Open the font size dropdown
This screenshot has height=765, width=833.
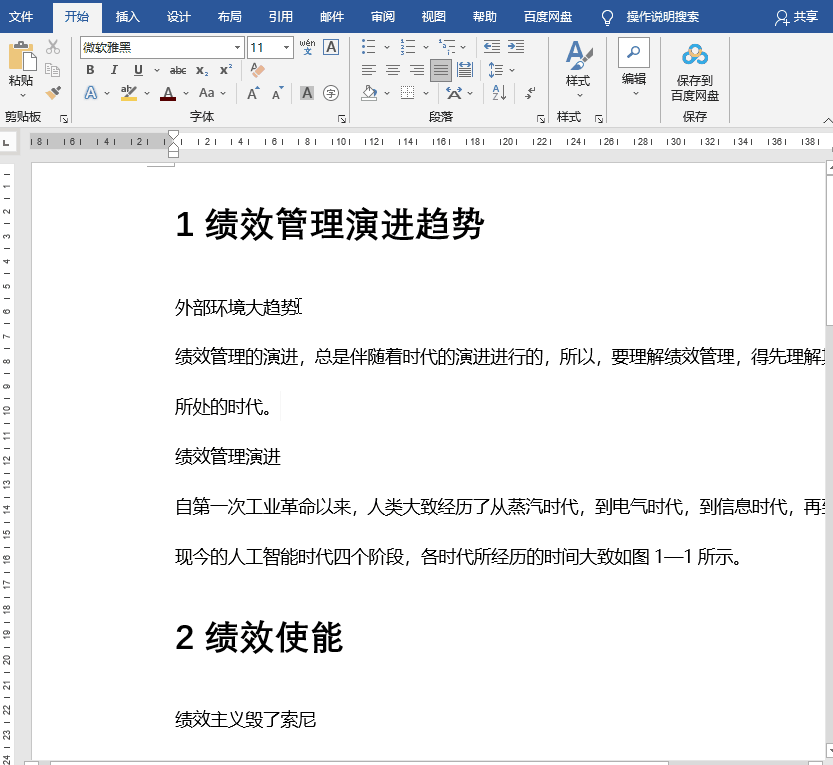(x=286, y=46)
